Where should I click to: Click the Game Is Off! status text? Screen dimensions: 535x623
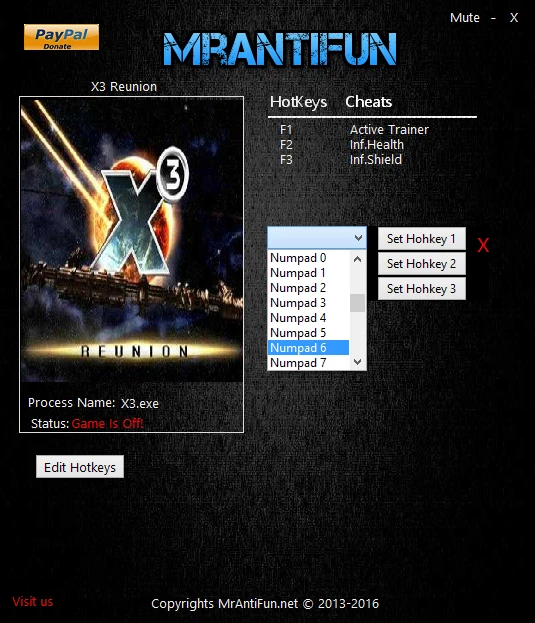click(107, 424)
